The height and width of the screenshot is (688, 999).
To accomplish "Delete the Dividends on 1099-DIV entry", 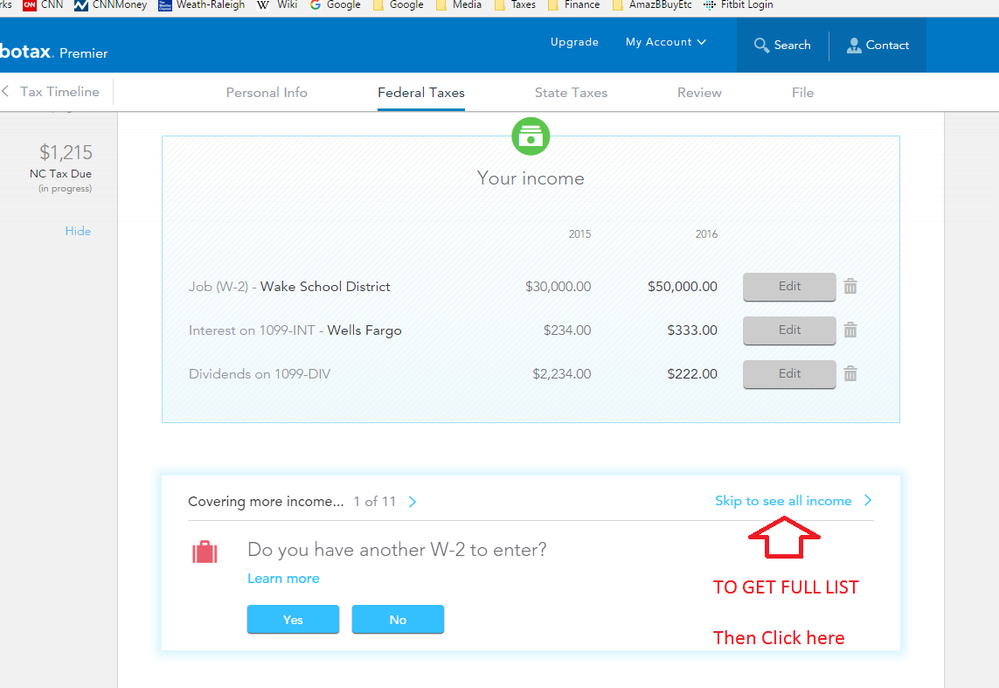I will pyautogui.click(x=850, y=374).
